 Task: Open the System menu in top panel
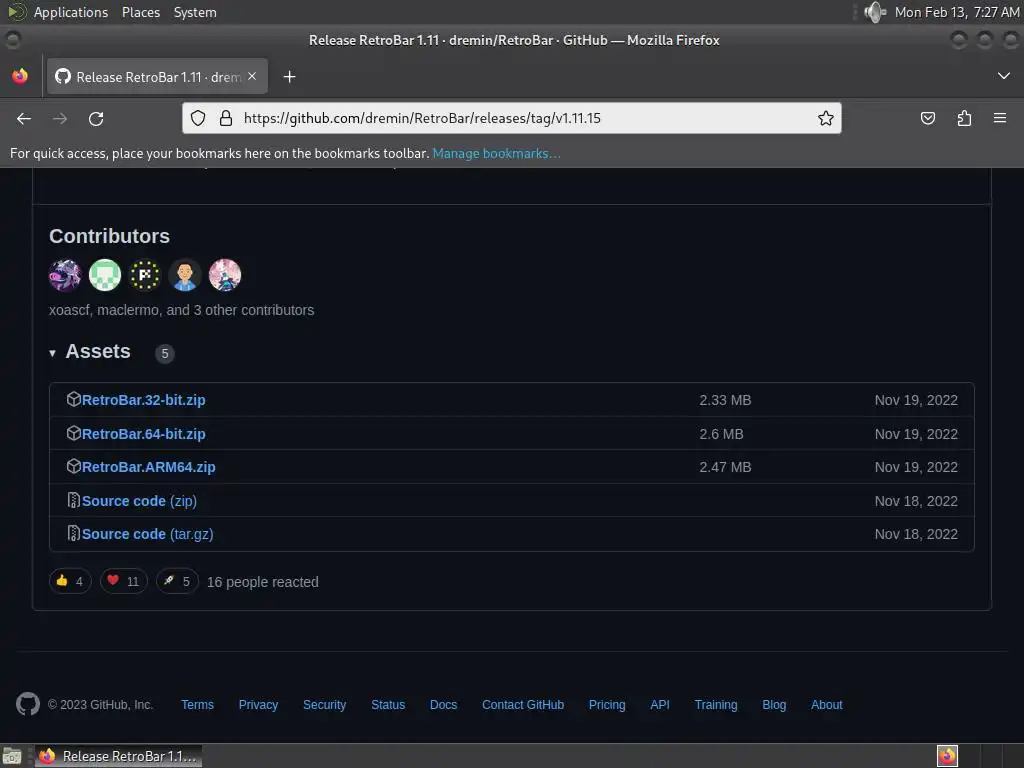tap(195, 12)
